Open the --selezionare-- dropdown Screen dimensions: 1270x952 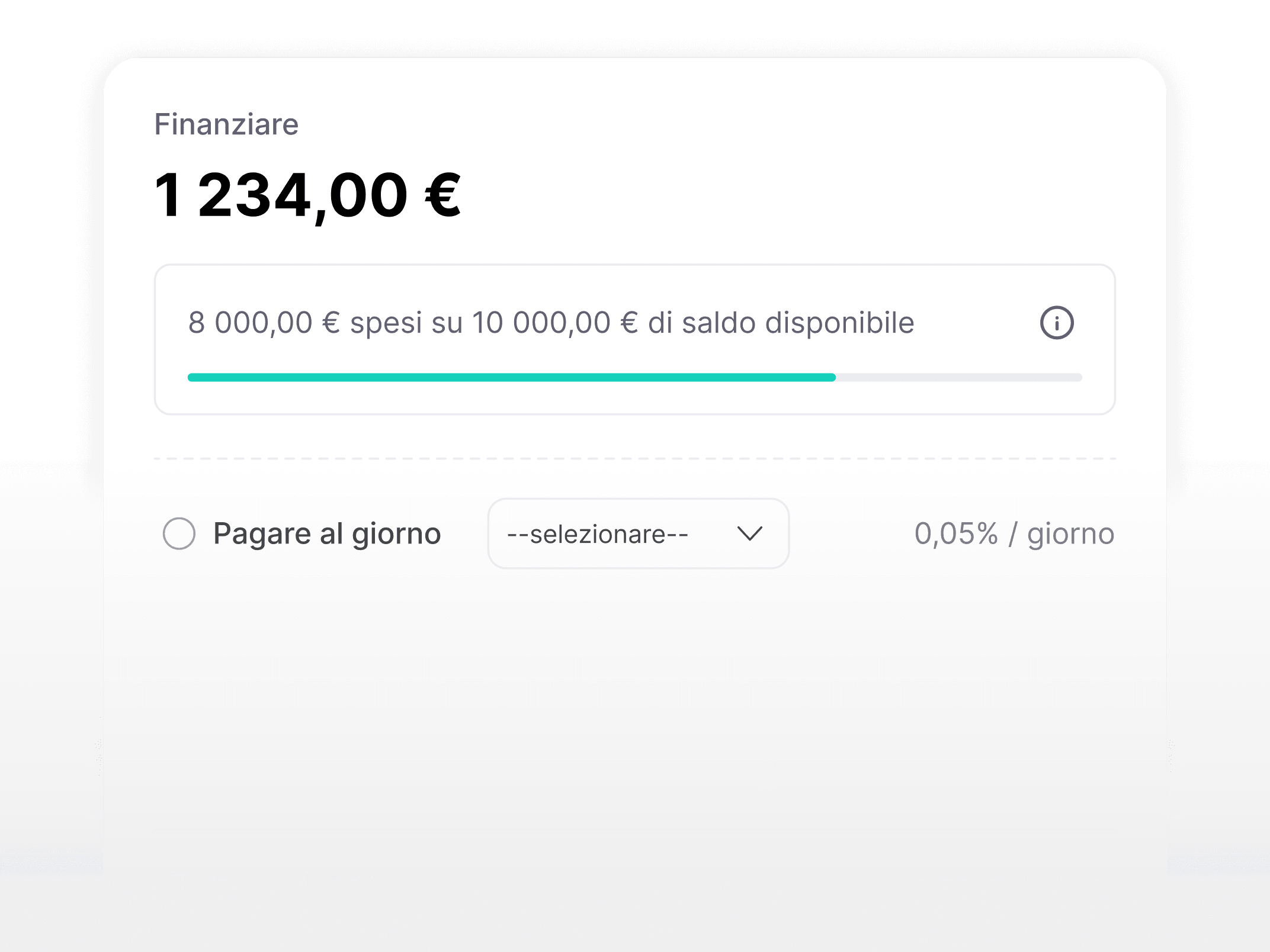coord(638,533)
